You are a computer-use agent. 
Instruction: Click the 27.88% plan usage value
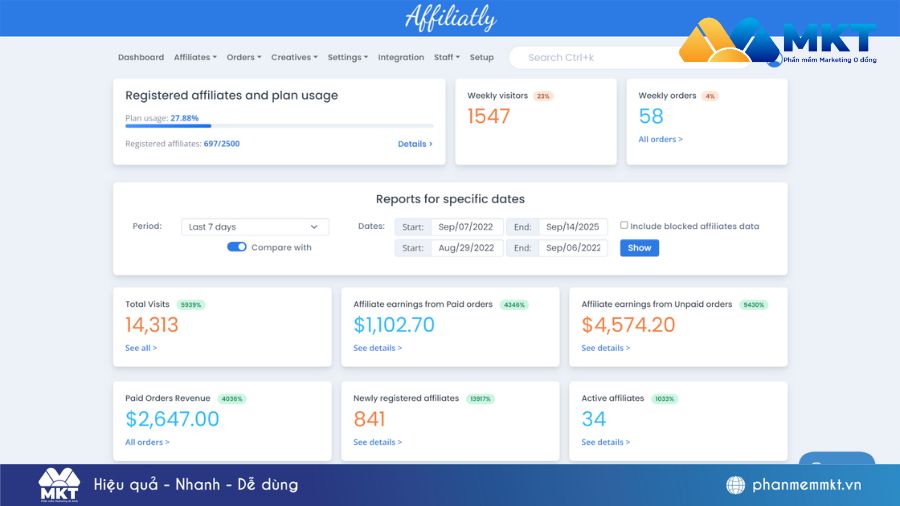coord(184,118)
